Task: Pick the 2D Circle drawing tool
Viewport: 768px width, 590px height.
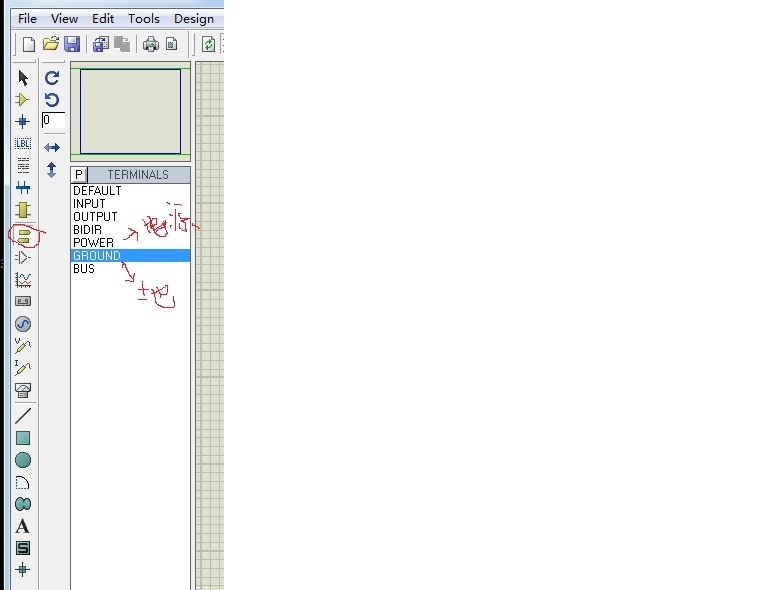Action: coord(23,460)
